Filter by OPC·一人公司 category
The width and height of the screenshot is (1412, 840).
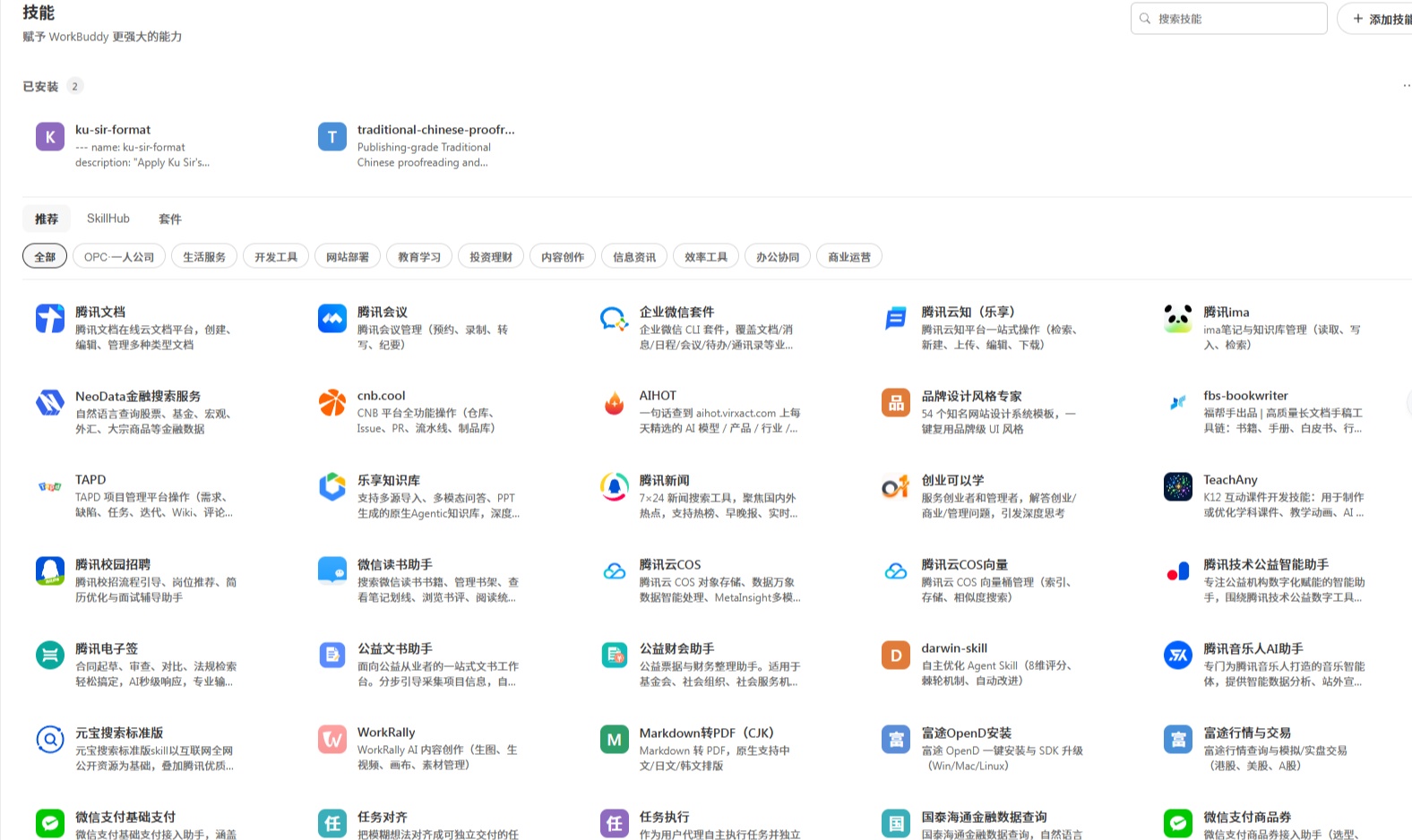click(x=119, y=256)
